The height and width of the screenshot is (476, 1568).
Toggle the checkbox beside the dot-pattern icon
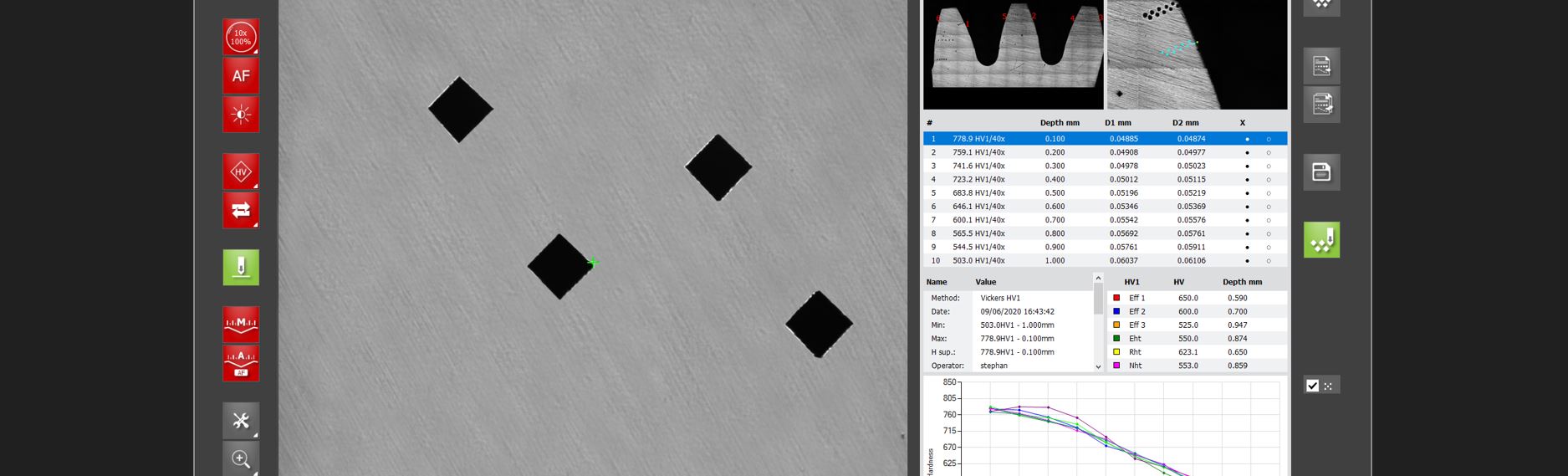[1312, 386]
